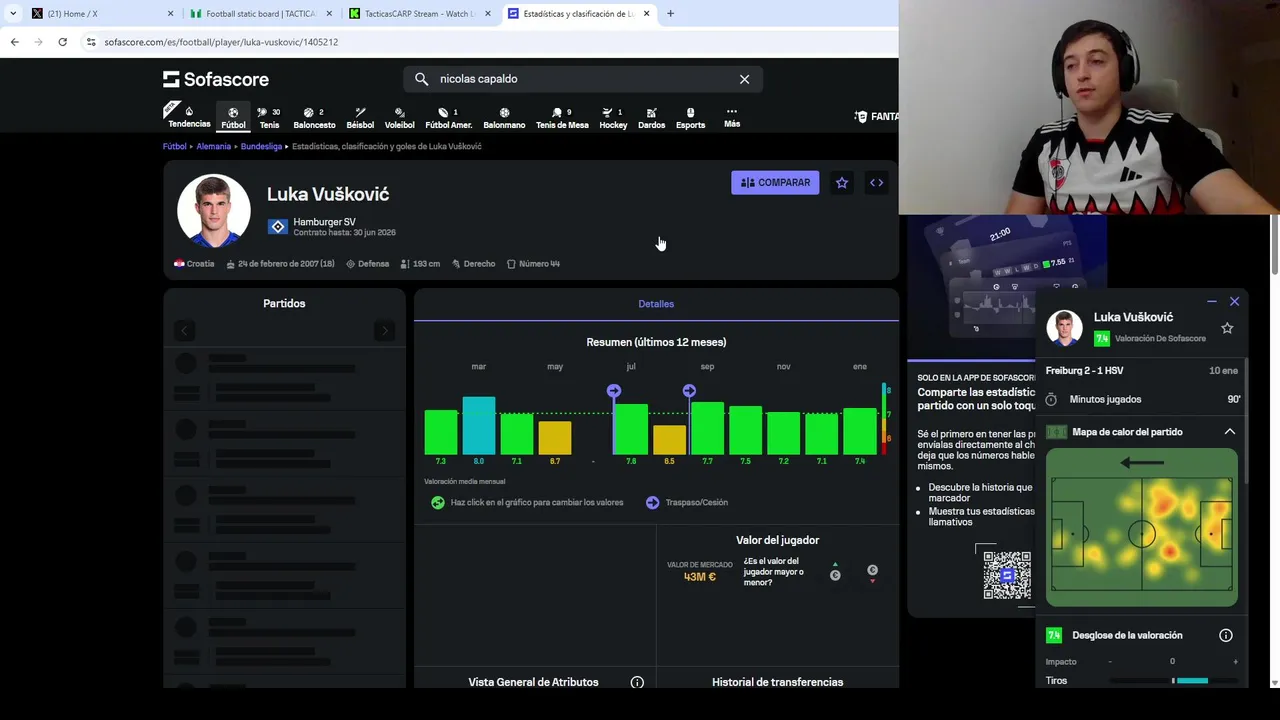Reload the current page
The width and height of the screenshot is (1280, 720).
tap(62, 42)
